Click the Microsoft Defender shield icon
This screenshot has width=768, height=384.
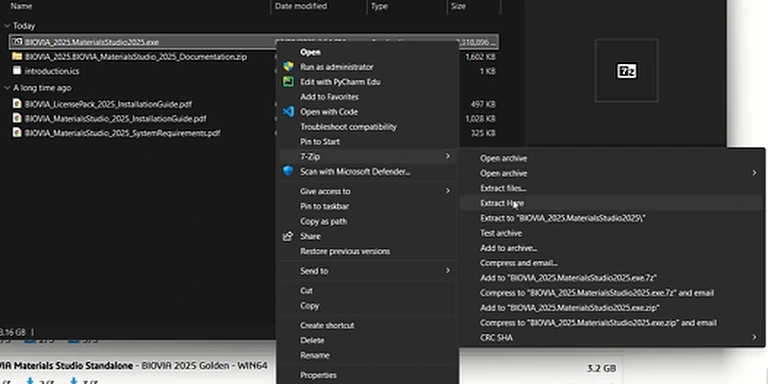(288, 171)
